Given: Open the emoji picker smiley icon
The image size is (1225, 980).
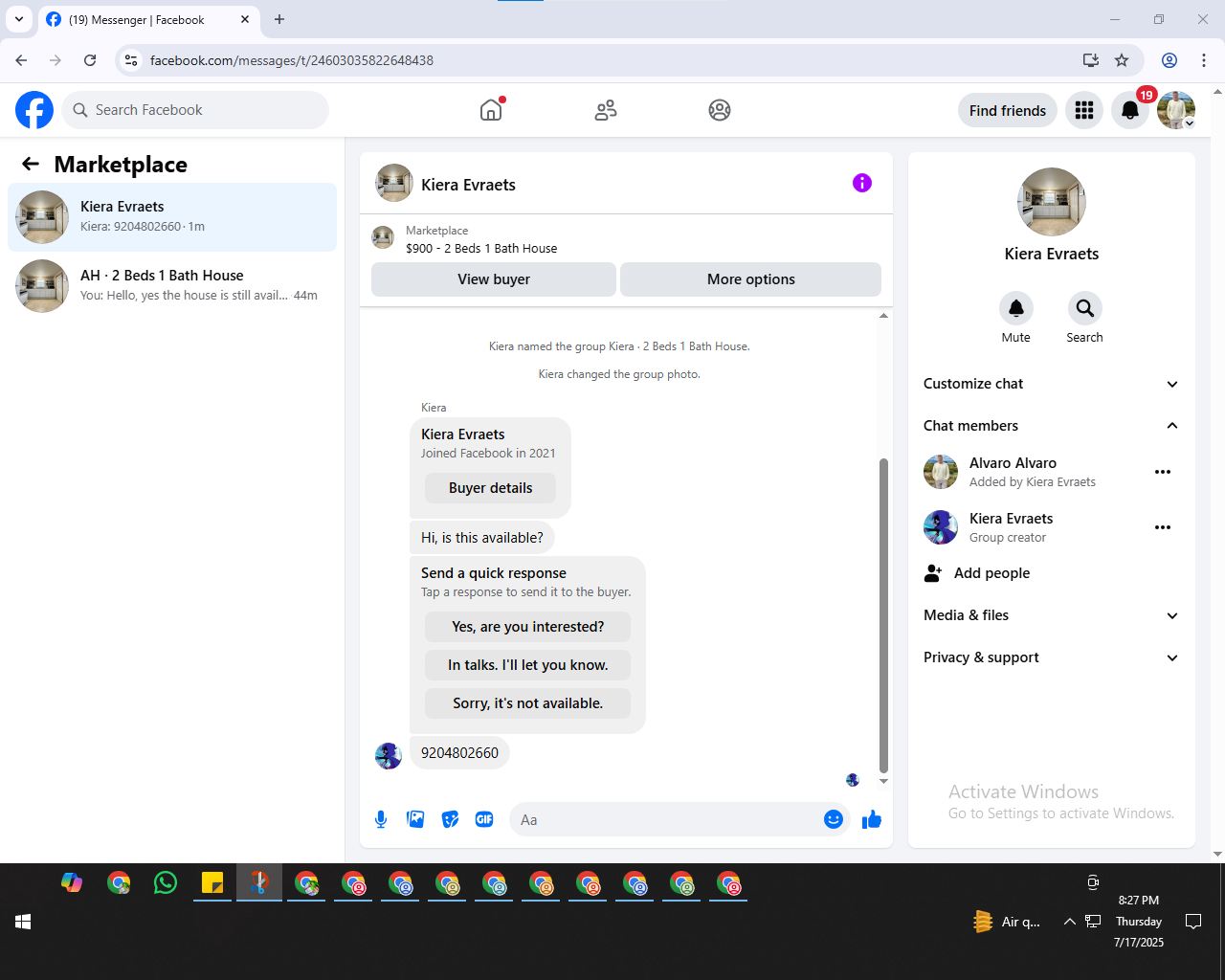Looking at the screenshot, I should click(834, 819).
